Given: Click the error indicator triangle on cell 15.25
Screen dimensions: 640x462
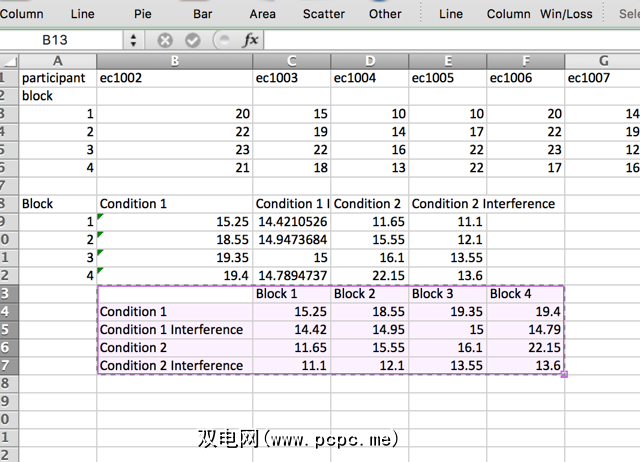Looking at the screenshot, I should (x=101, y=217).
